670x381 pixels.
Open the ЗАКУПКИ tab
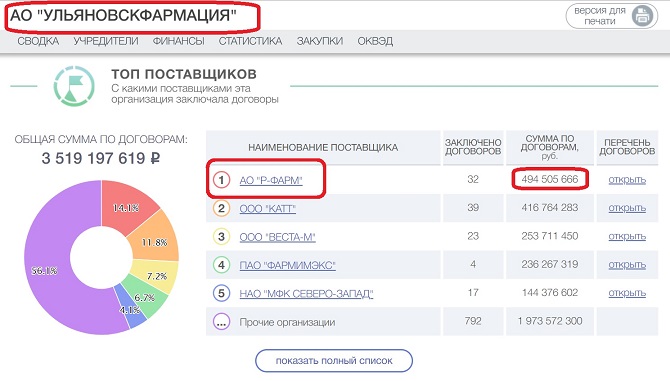[320, 41]
